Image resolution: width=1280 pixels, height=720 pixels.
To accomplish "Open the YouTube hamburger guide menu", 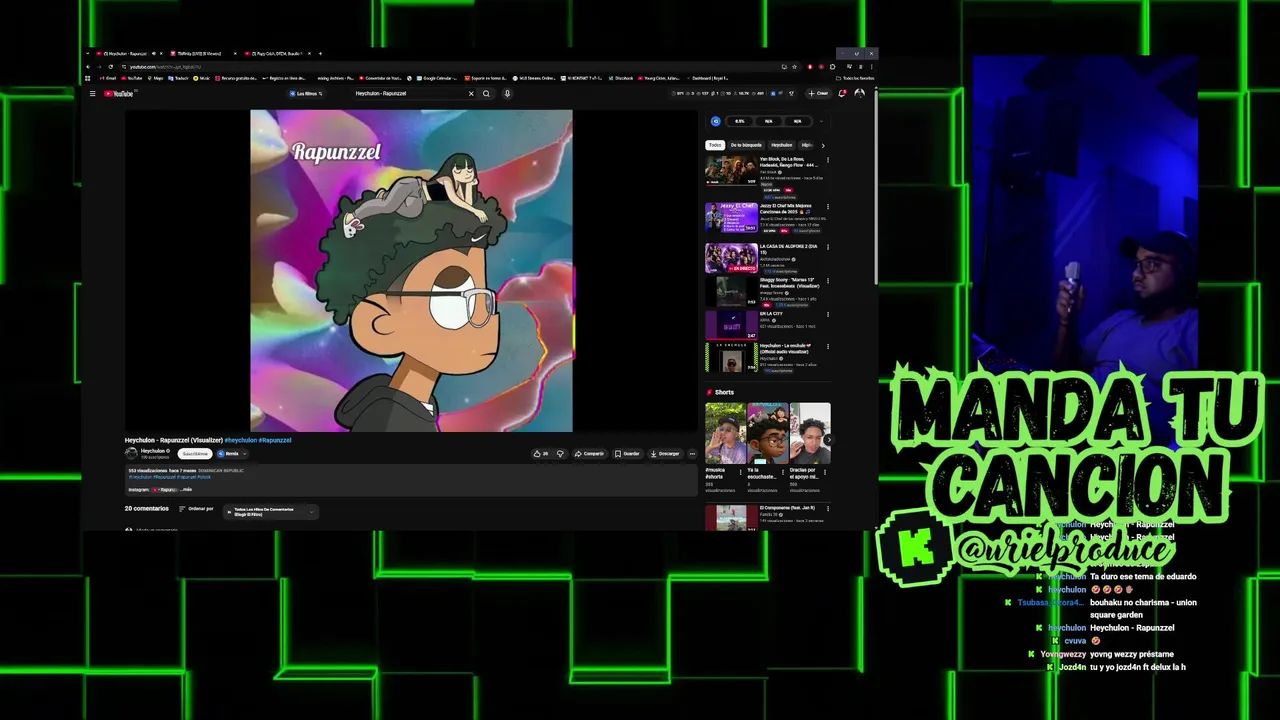I will (x=92, y=94).
